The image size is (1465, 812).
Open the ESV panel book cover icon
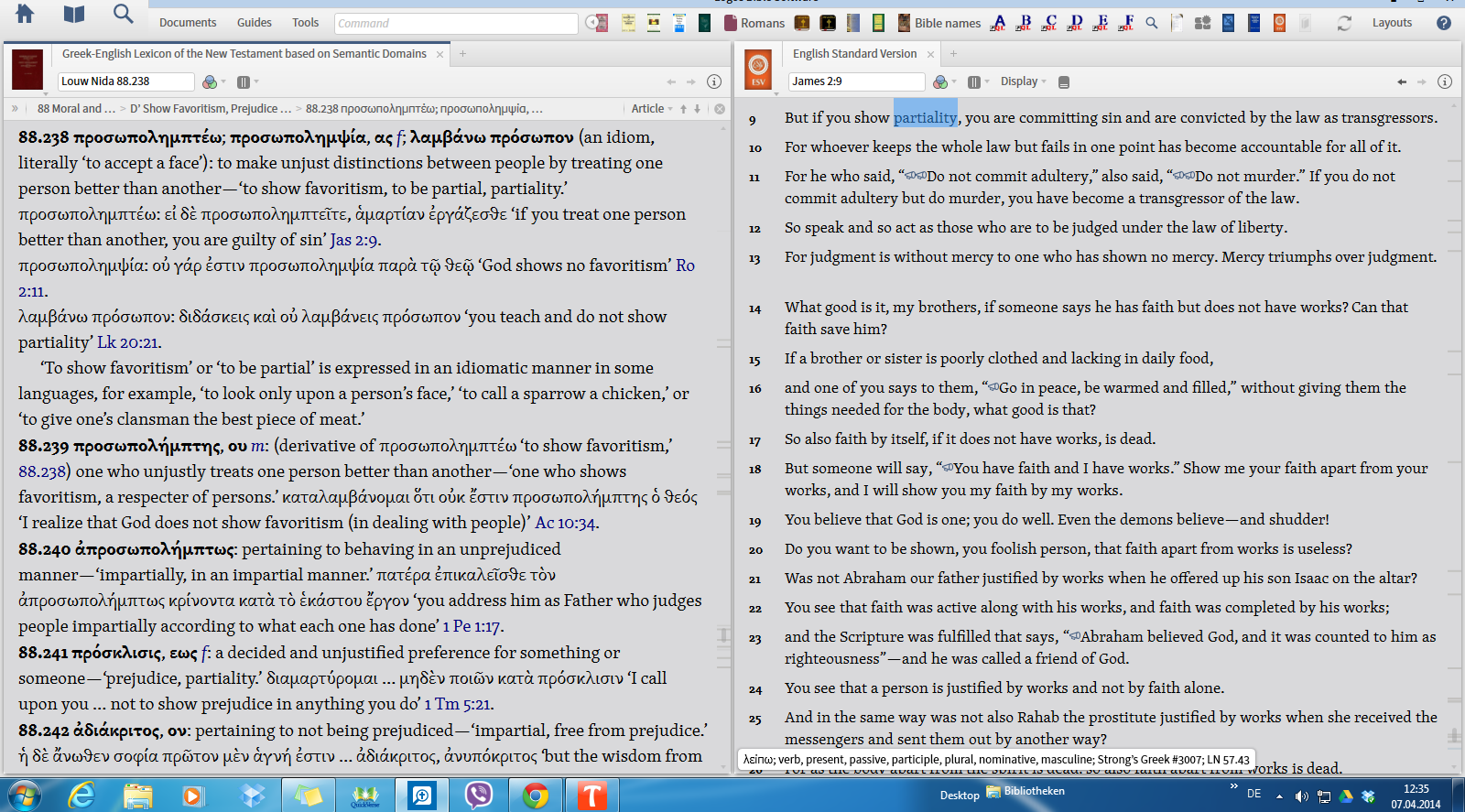[x=758, y=70]
